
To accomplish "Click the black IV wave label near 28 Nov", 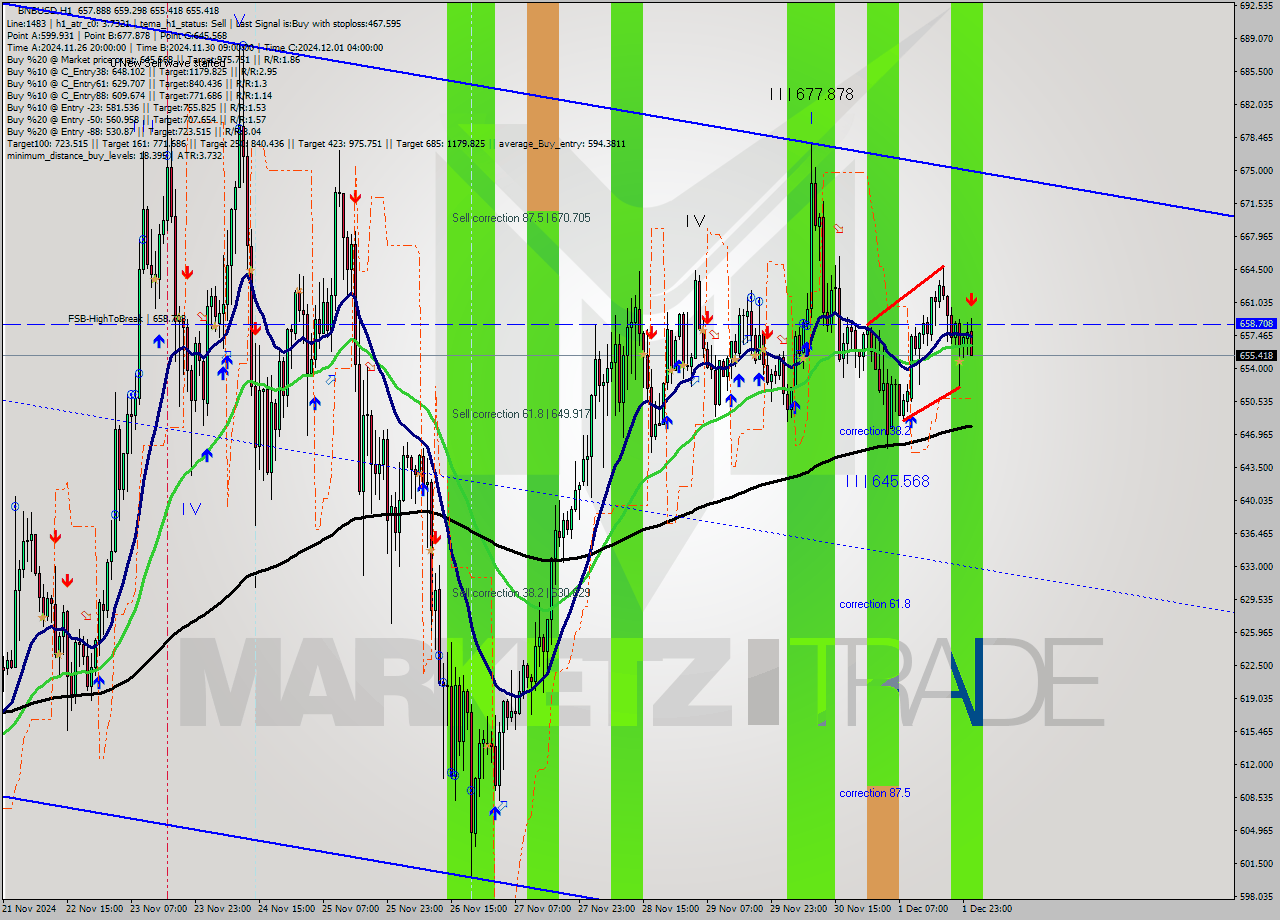I will pyautogui.click(x=696, y=220).
